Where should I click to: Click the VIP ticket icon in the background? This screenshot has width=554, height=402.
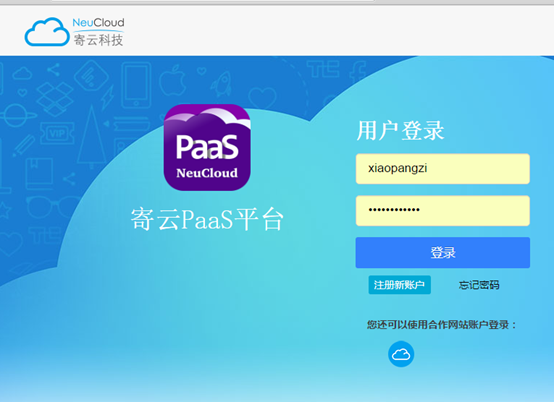click(57, 133)
